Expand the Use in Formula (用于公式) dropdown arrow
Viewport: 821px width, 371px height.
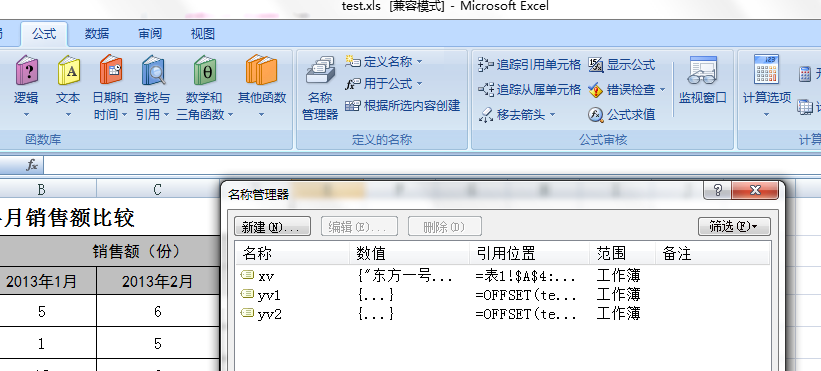419,84
